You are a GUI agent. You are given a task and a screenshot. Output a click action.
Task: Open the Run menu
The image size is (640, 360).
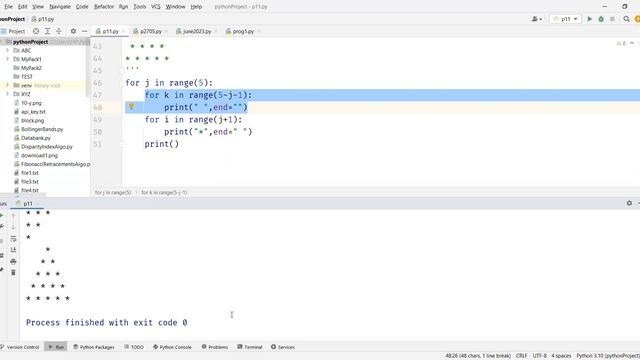[x=123, y=7]
